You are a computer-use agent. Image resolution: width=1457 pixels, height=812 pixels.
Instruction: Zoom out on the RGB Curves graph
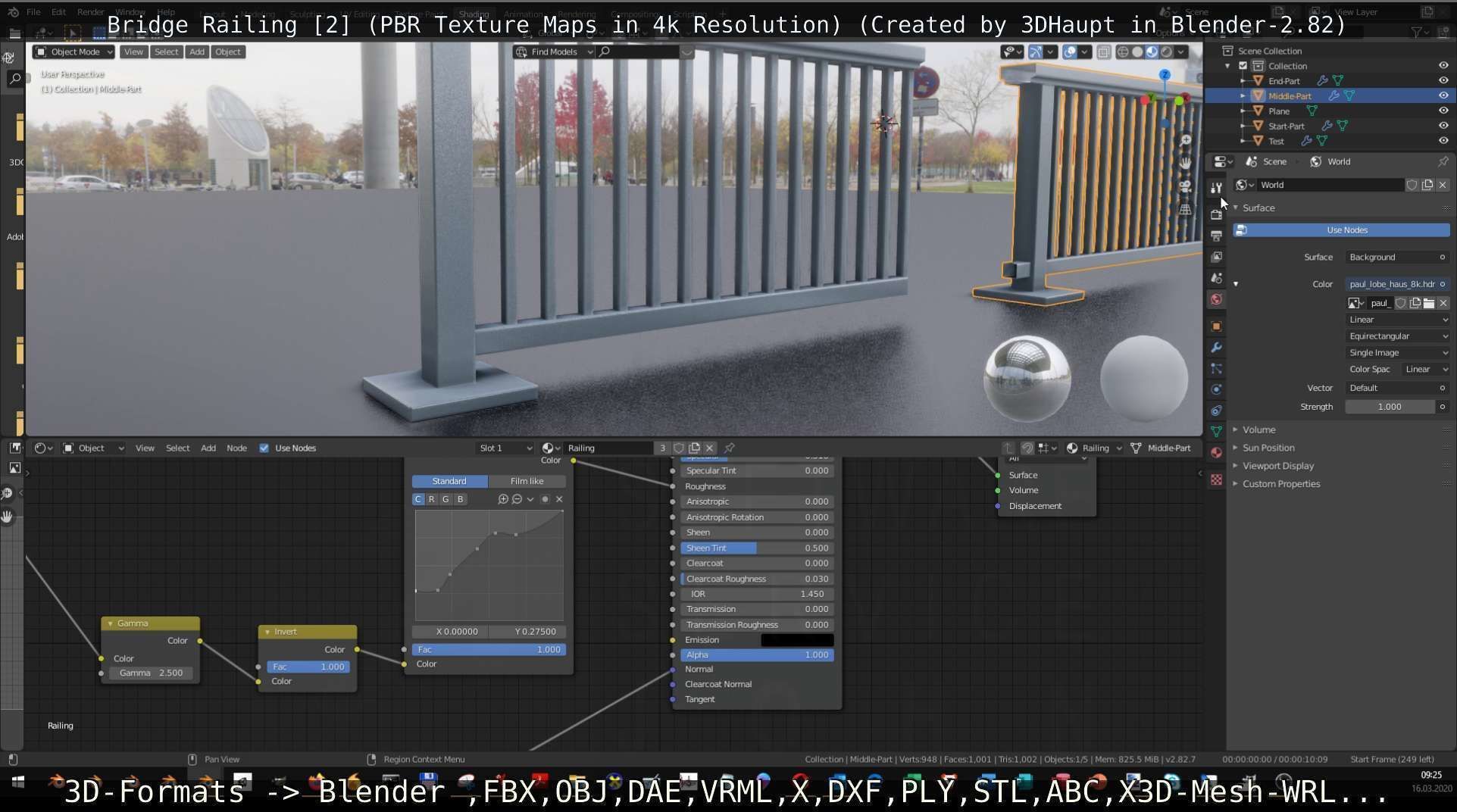[517, 499]
